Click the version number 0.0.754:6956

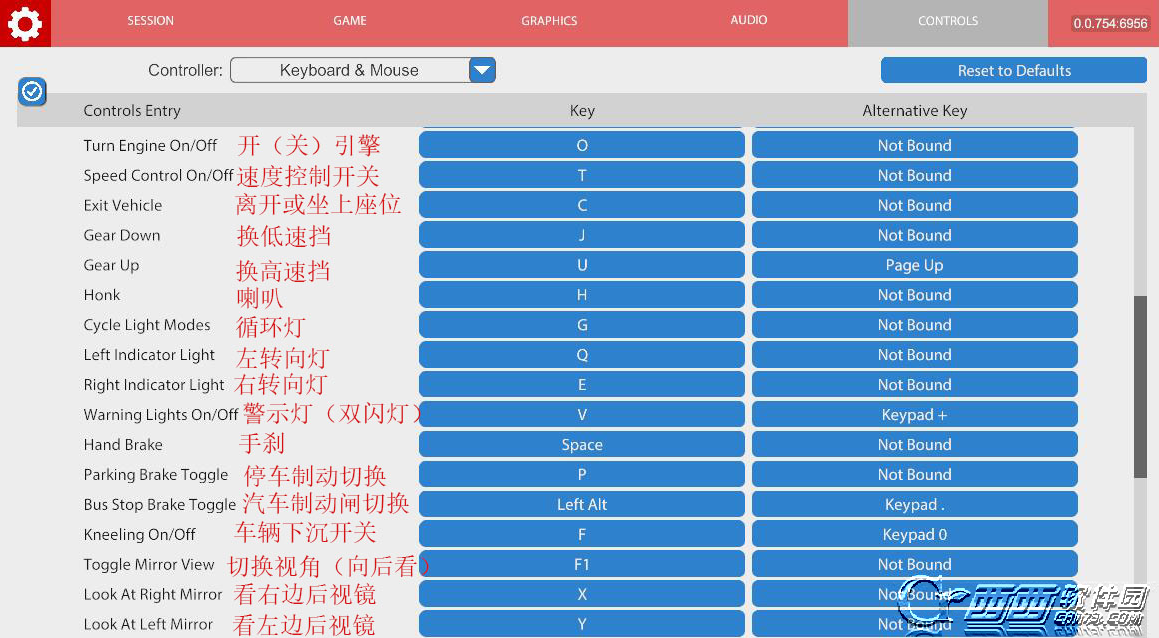pos(1110,24)
